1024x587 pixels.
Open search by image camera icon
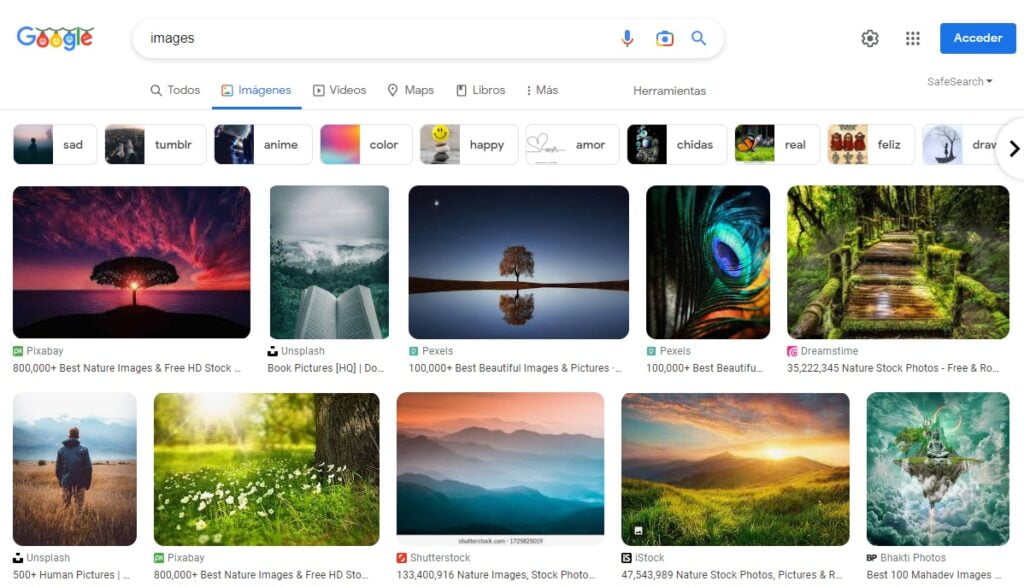664,38
